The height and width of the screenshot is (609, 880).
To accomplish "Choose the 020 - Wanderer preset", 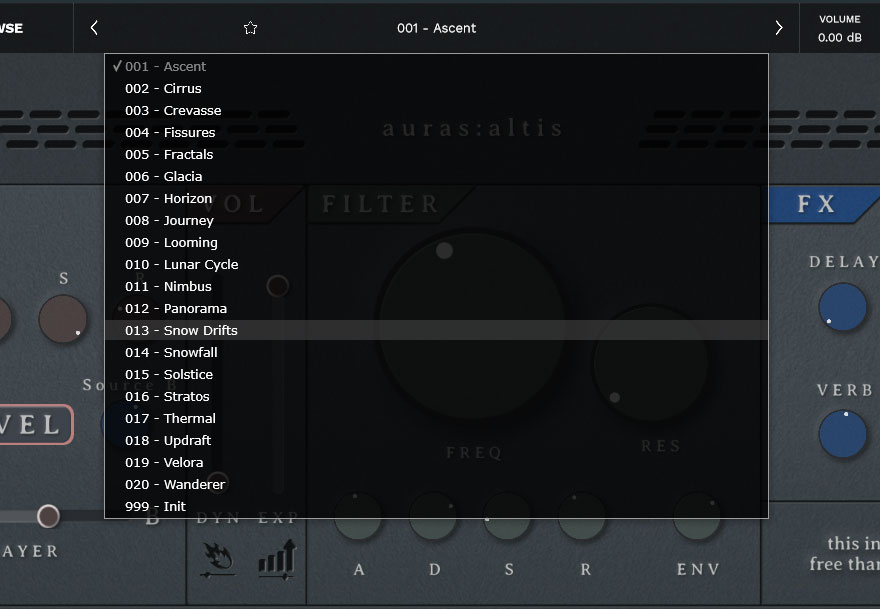I will [x=175, y=484].
